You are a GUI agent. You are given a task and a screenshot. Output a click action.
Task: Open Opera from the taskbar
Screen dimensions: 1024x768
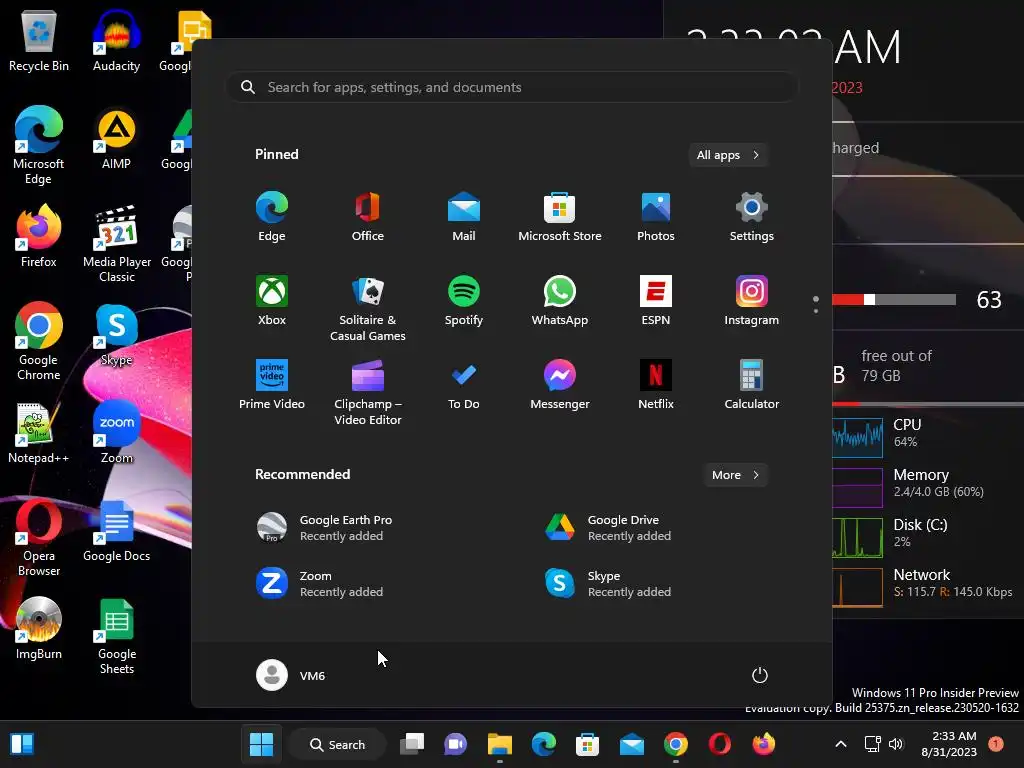pyautogui.click(x=720, y=744)
